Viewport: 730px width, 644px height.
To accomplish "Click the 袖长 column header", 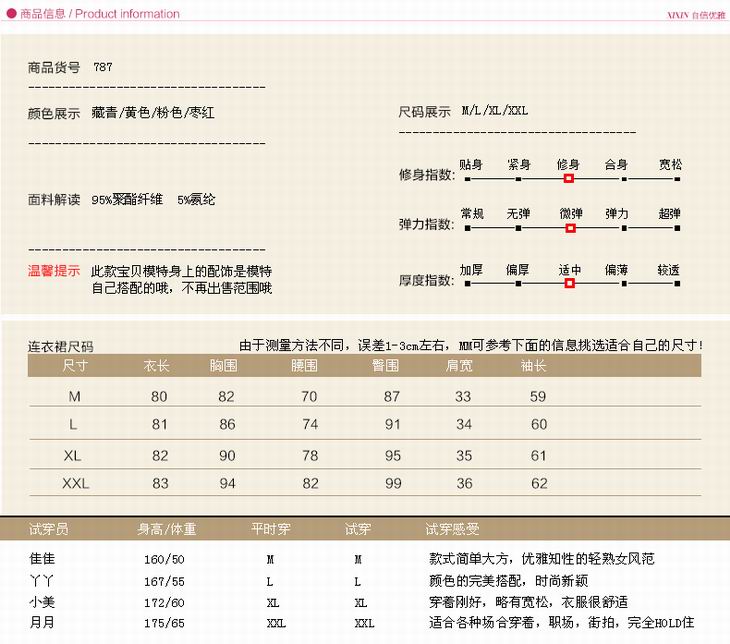I will (x=533, y=366).
